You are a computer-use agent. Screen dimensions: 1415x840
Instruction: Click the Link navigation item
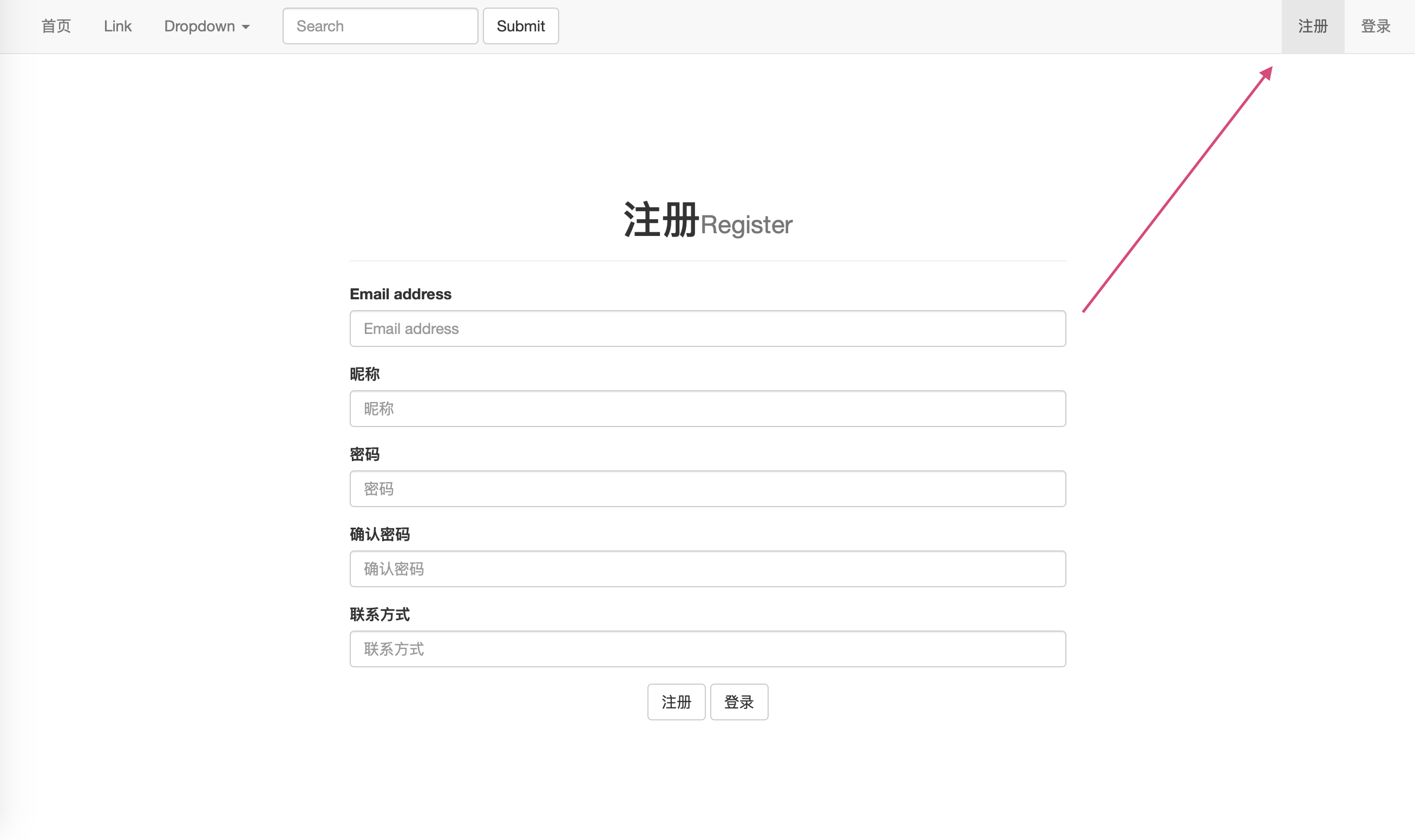(x=117, y=25)
